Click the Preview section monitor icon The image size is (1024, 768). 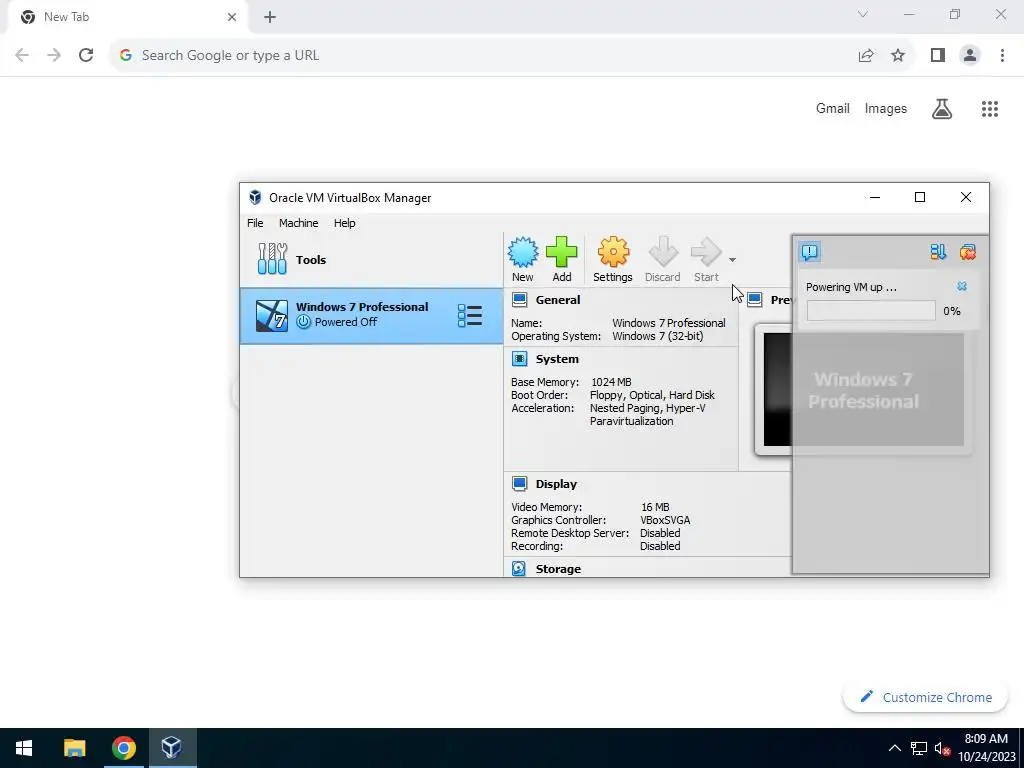(x=754, y=300)
